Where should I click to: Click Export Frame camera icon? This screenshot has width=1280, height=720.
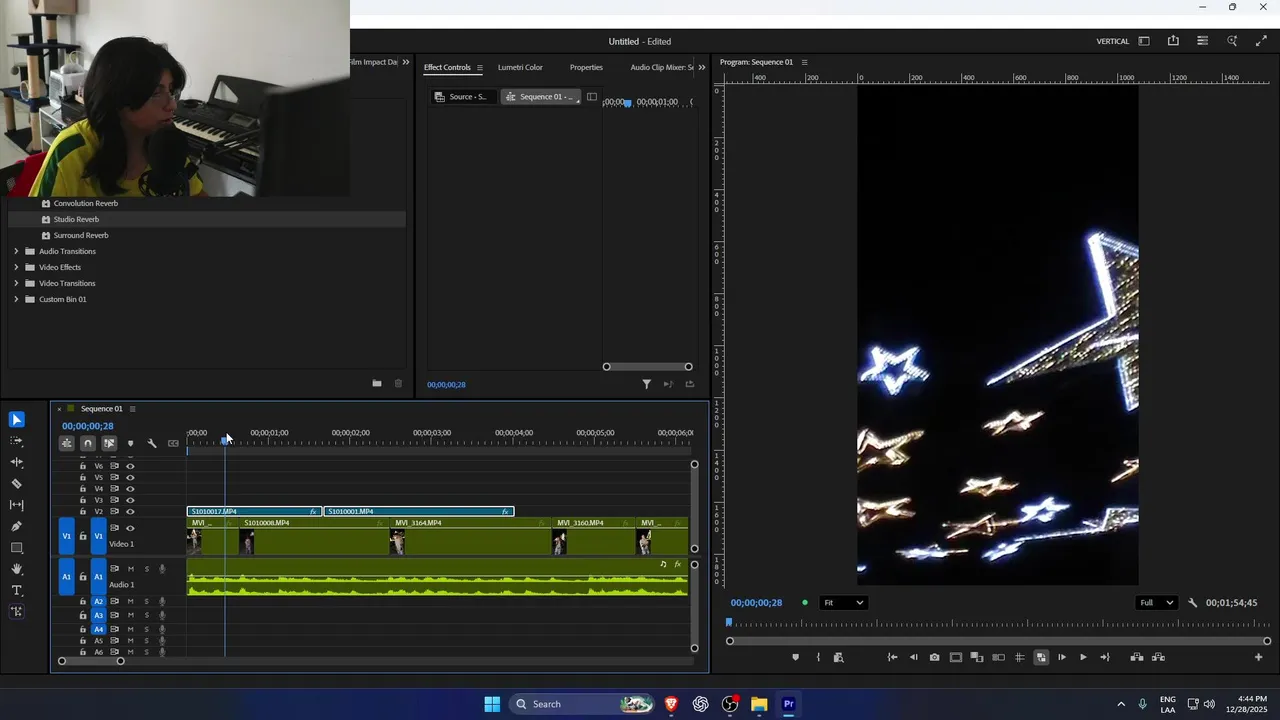click(935, 657)
